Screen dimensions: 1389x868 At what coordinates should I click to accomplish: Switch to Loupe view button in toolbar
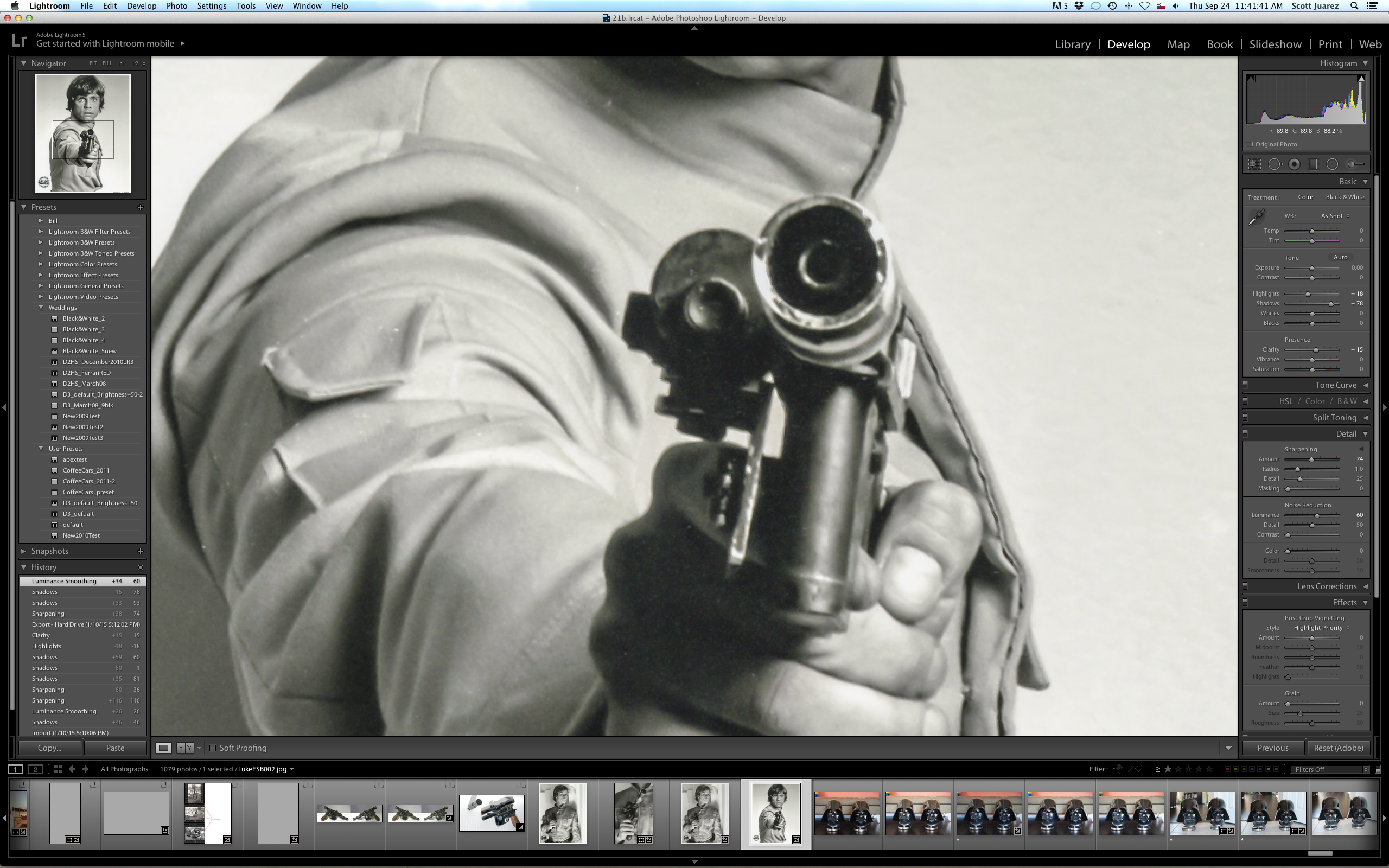pos(163,748)
